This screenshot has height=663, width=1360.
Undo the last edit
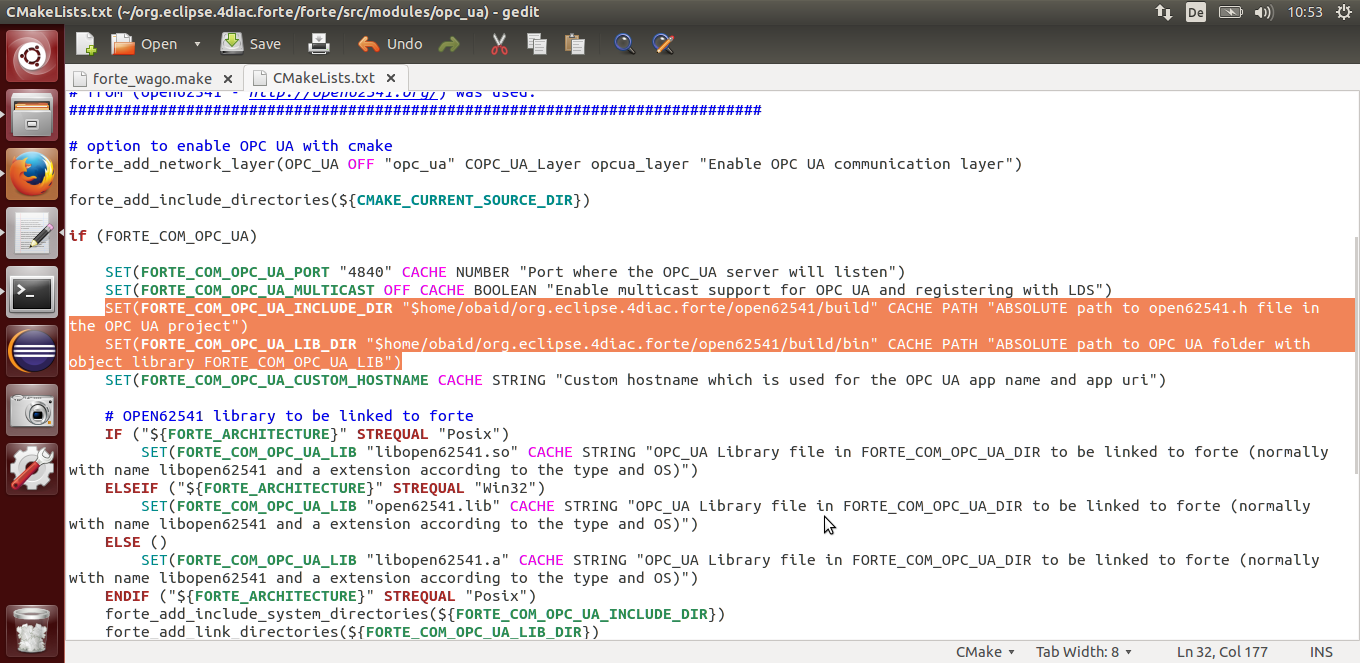pyautogui.click(x=390, y=44)
